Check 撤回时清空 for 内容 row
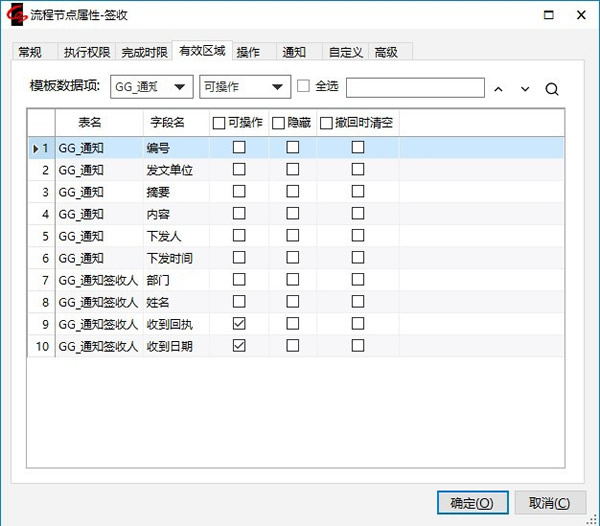 (x=357, y=213)
